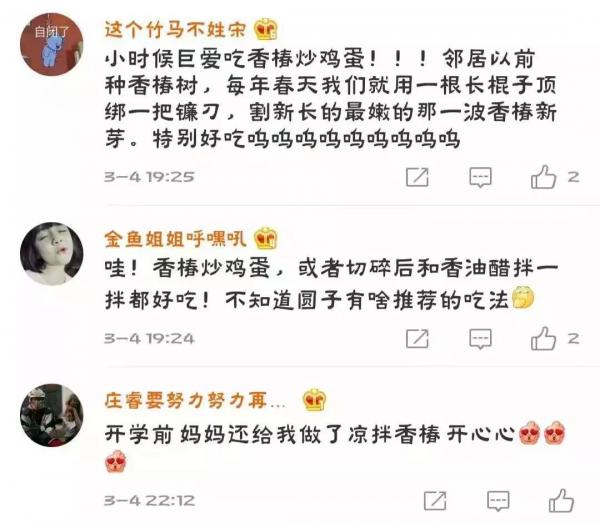
Task: Open 金鱼姐姐呼嘿吼 profile avatar
Action: pos(52,254)
